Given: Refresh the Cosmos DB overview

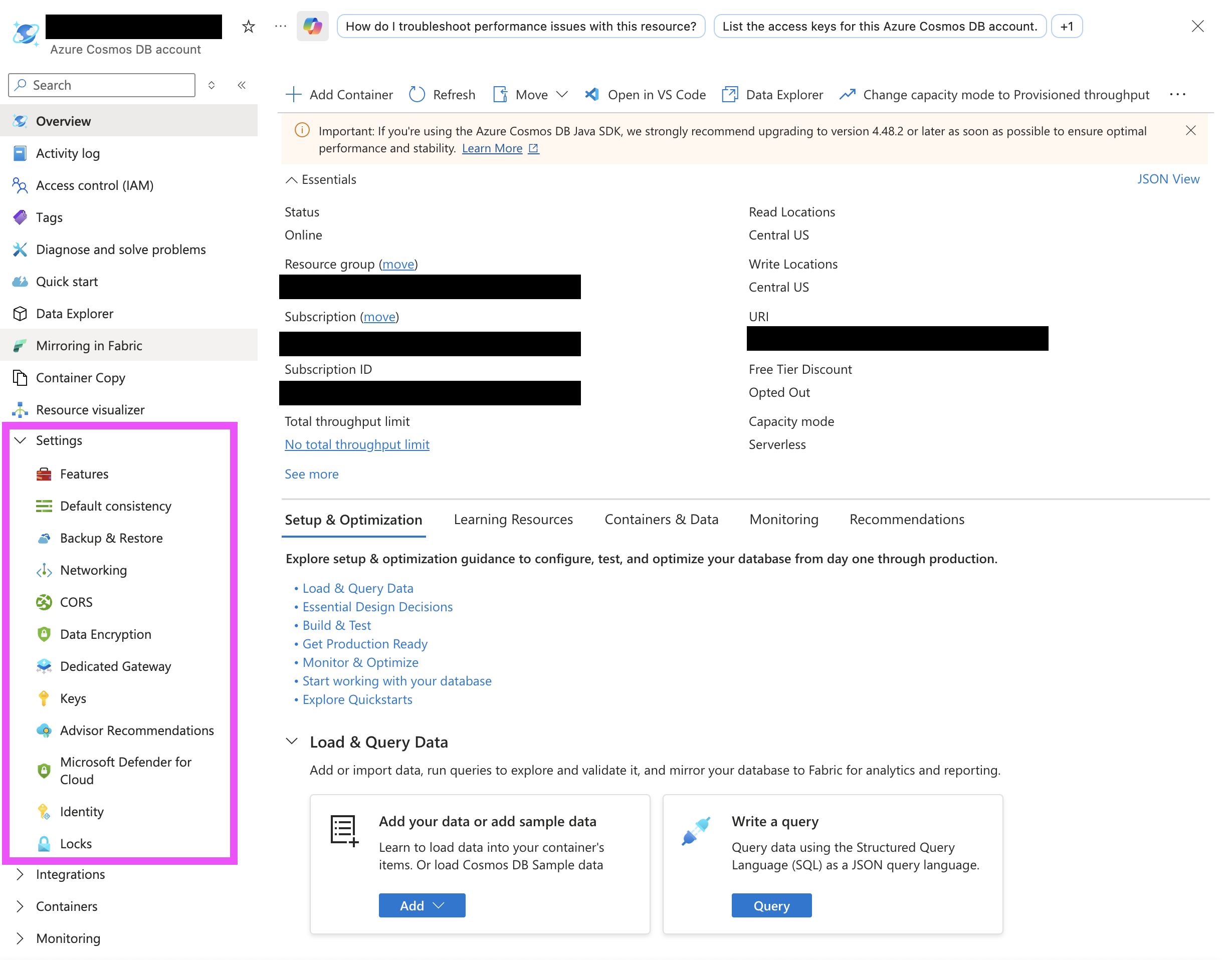Looking at the screenshot, I should coord(442,94).
